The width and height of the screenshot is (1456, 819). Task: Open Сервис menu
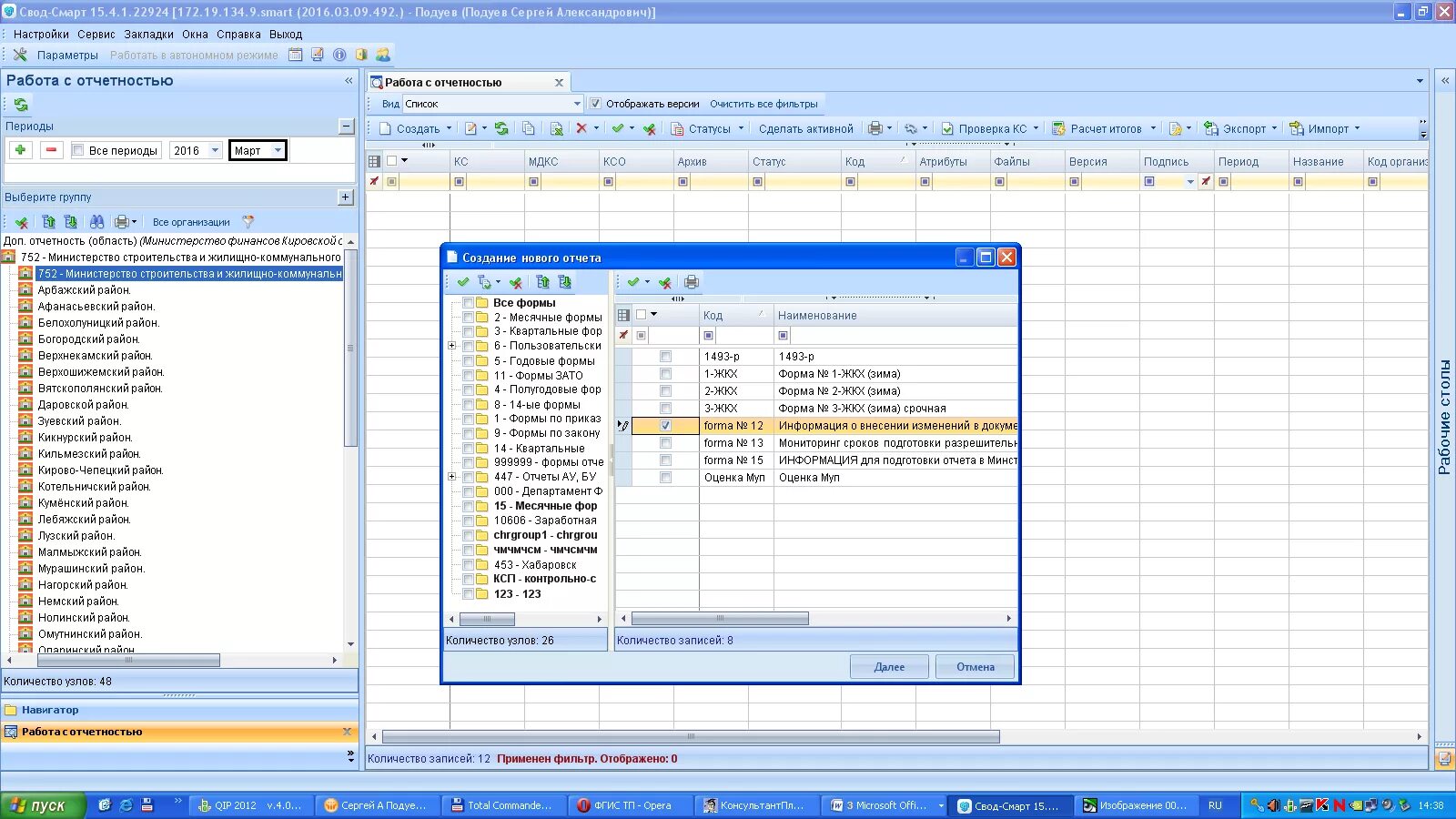coord(96,35)
